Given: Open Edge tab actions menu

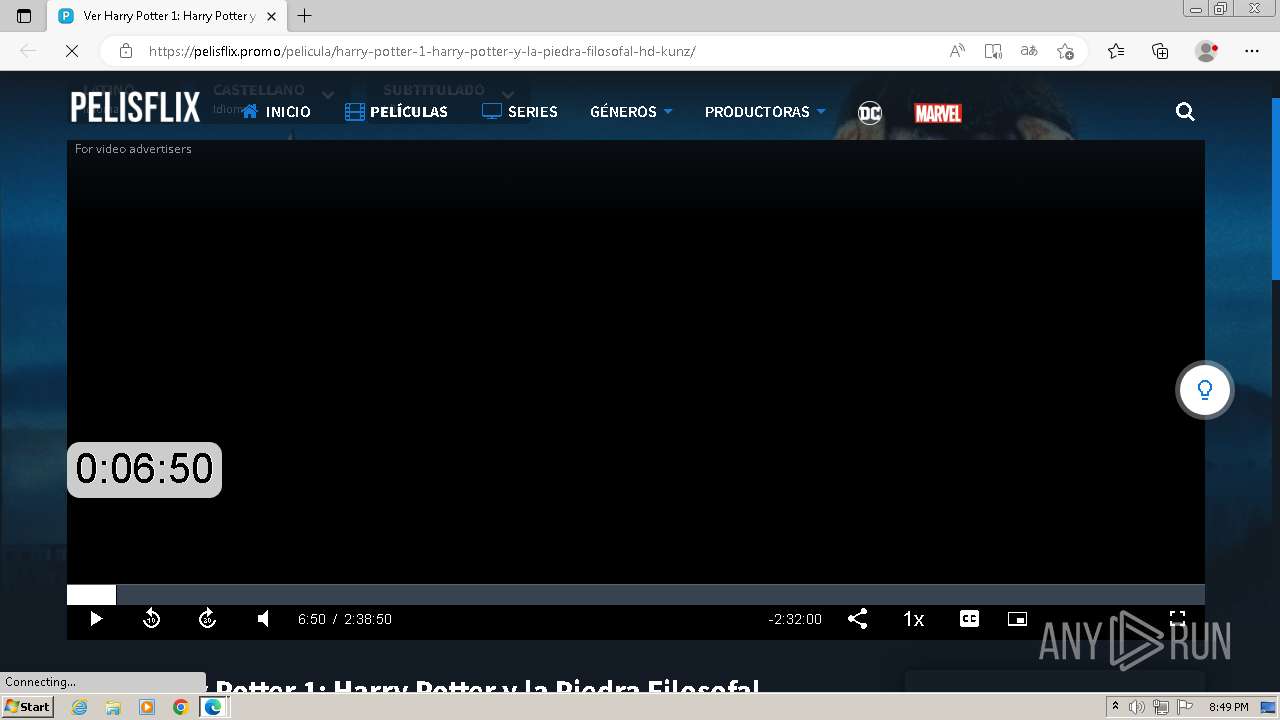Looking at the screenshot, I should 24,16.
